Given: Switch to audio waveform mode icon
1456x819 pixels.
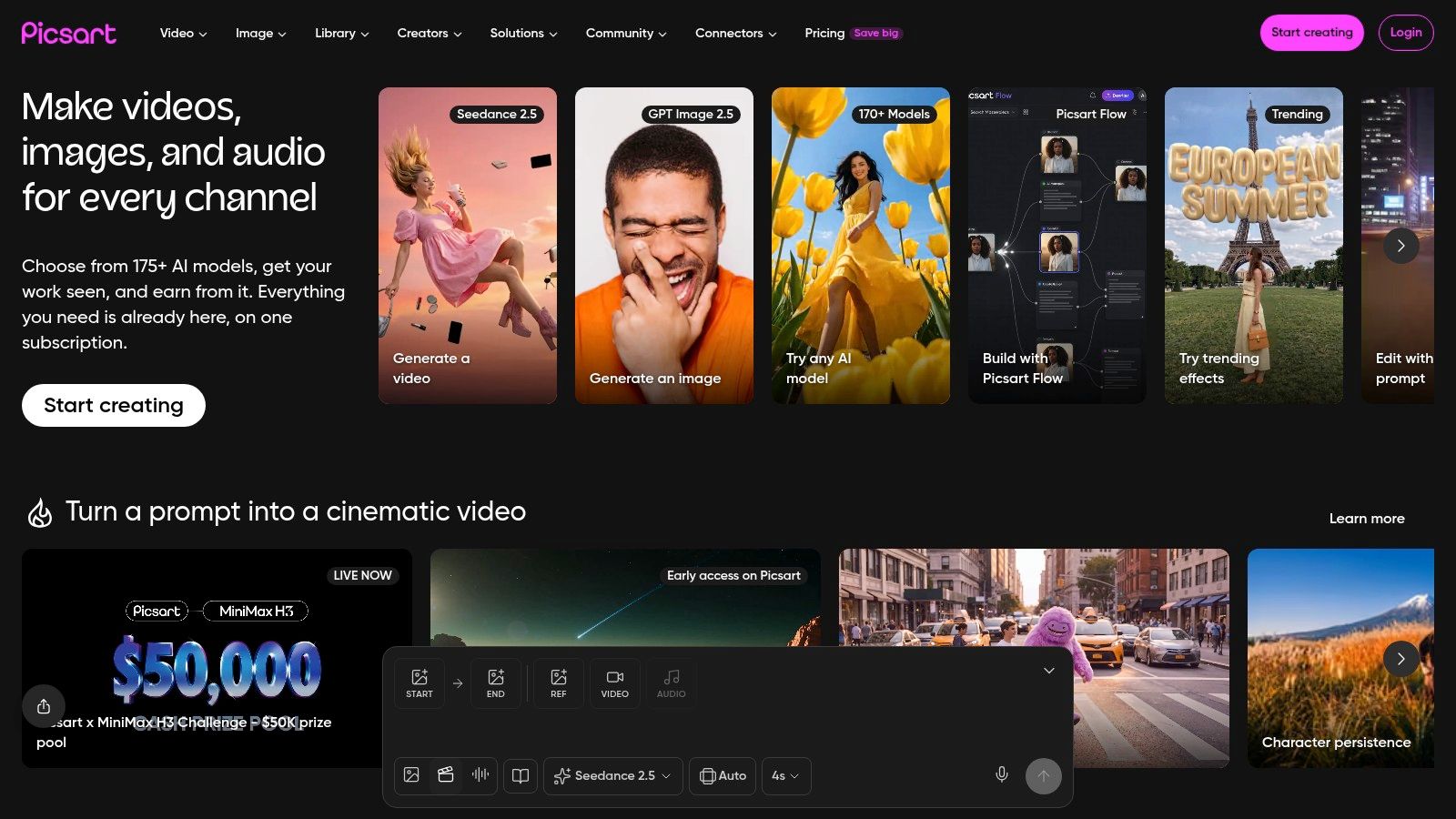Looking at the screenshot, I should coord(480,775).
